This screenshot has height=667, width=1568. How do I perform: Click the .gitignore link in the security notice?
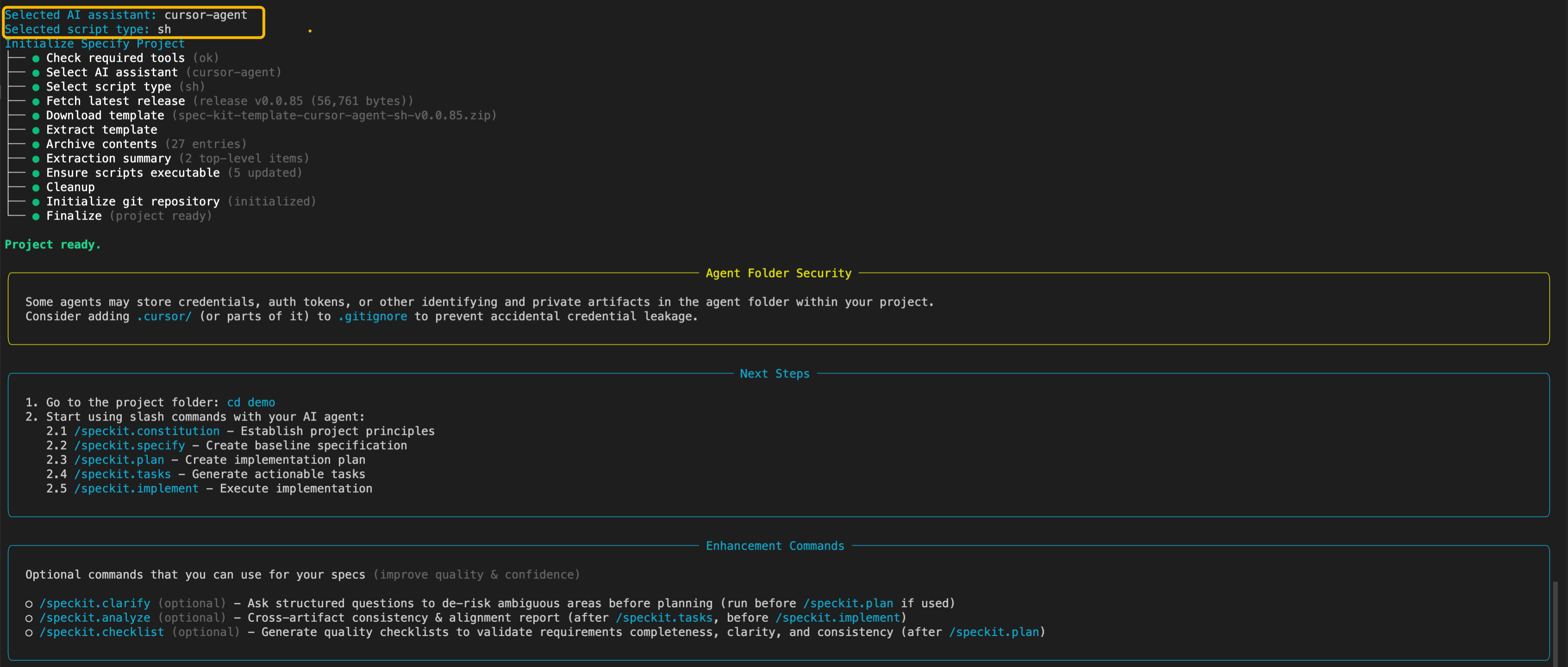tap(372, 316)
